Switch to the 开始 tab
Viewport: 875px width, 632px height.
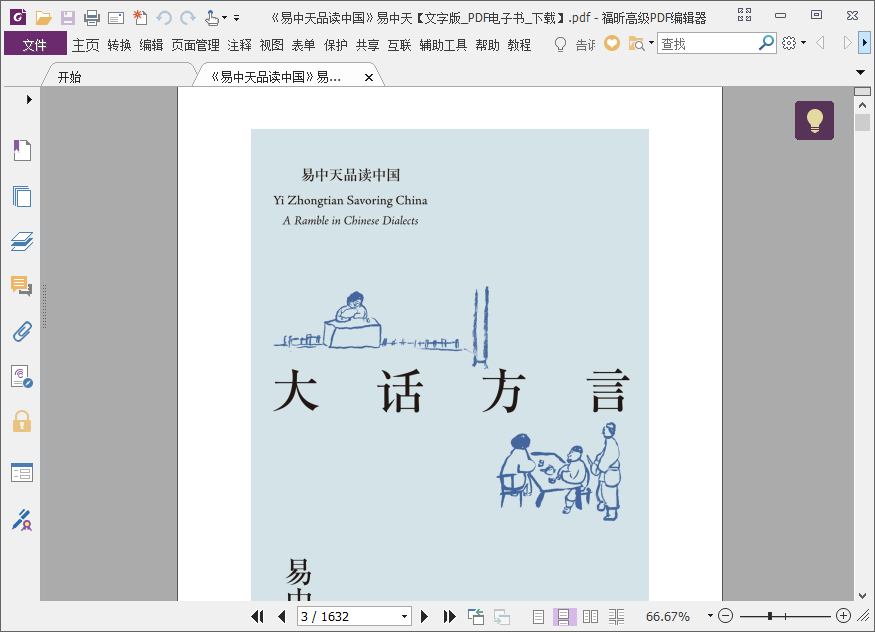69,77
